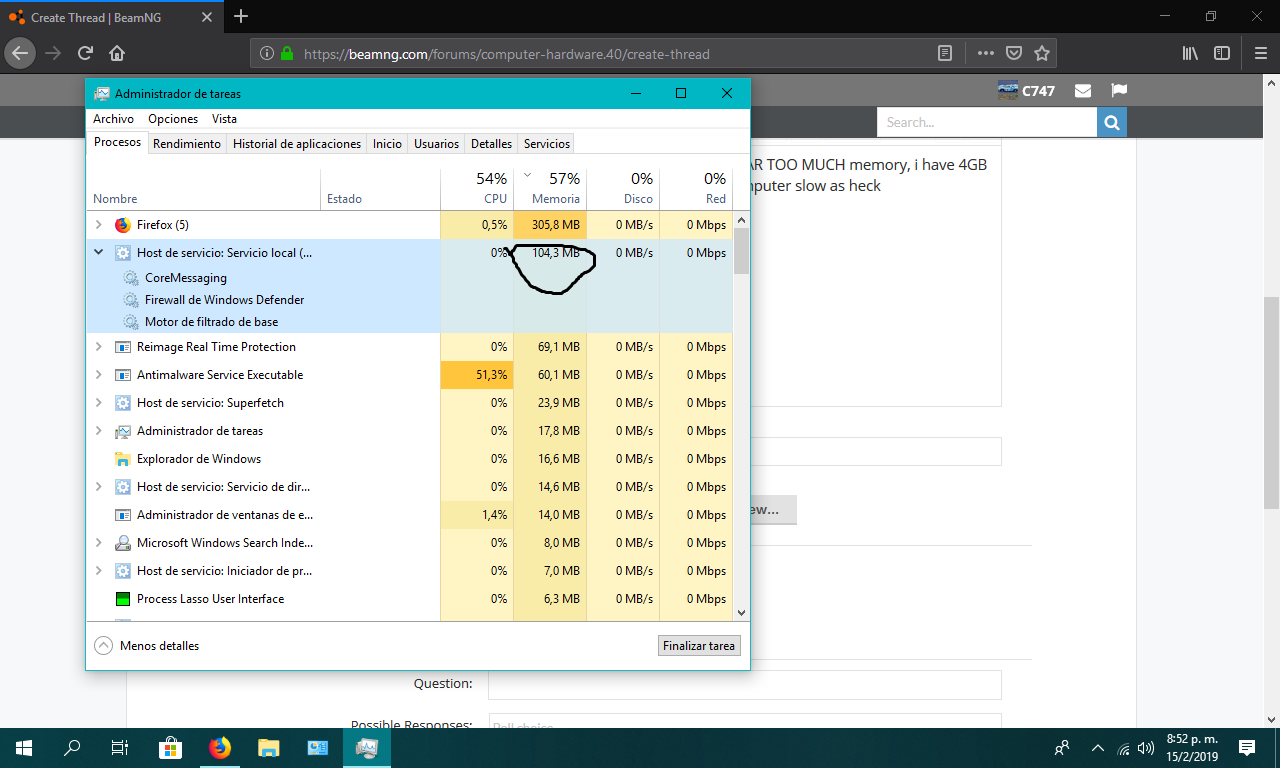Show hidden system tray icons

pos(1098,748)
